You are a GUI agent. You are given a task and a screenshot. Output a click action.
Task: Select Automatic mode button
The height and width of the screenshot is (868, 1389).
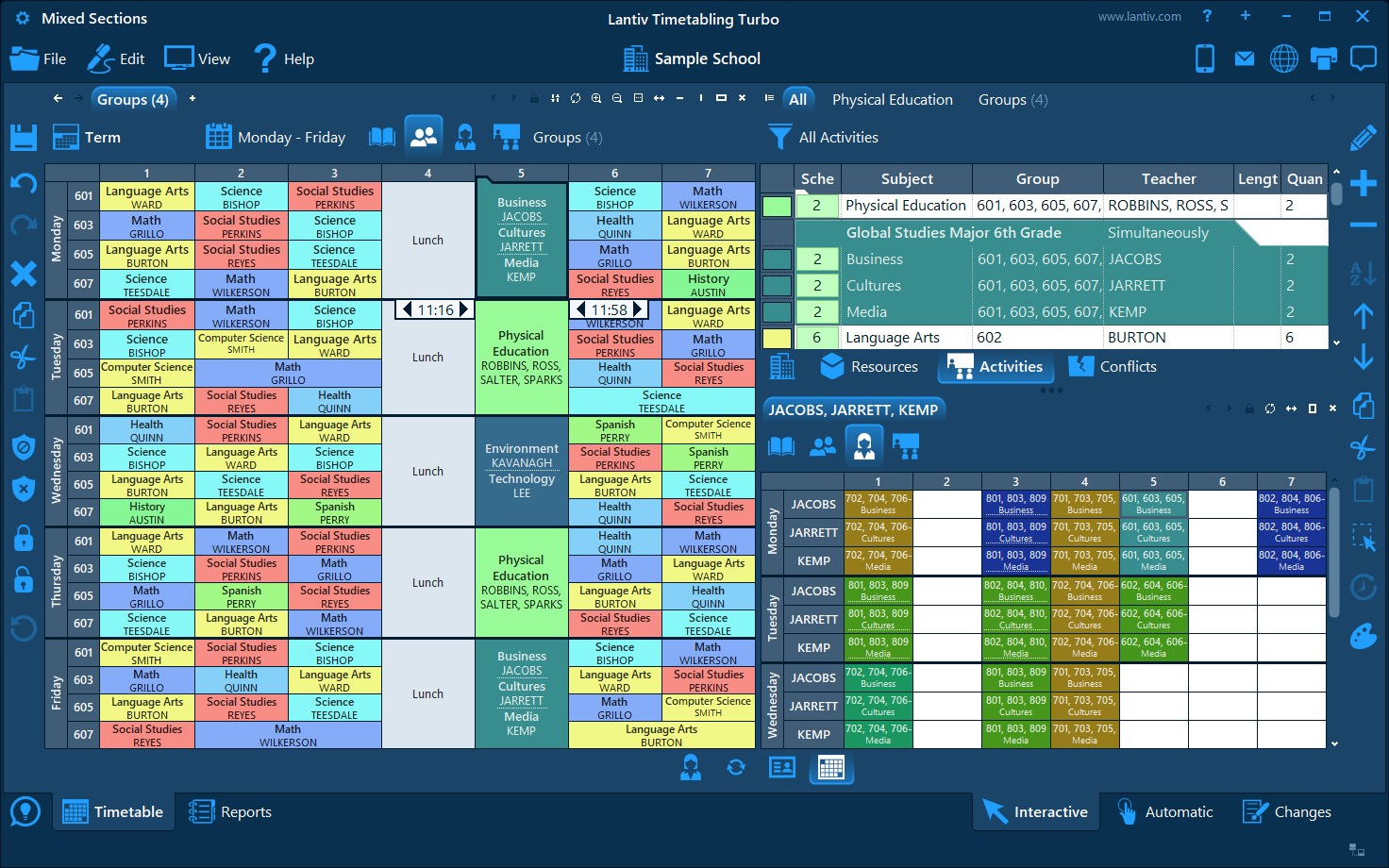pyautogui.click(x=1165, y=811)
